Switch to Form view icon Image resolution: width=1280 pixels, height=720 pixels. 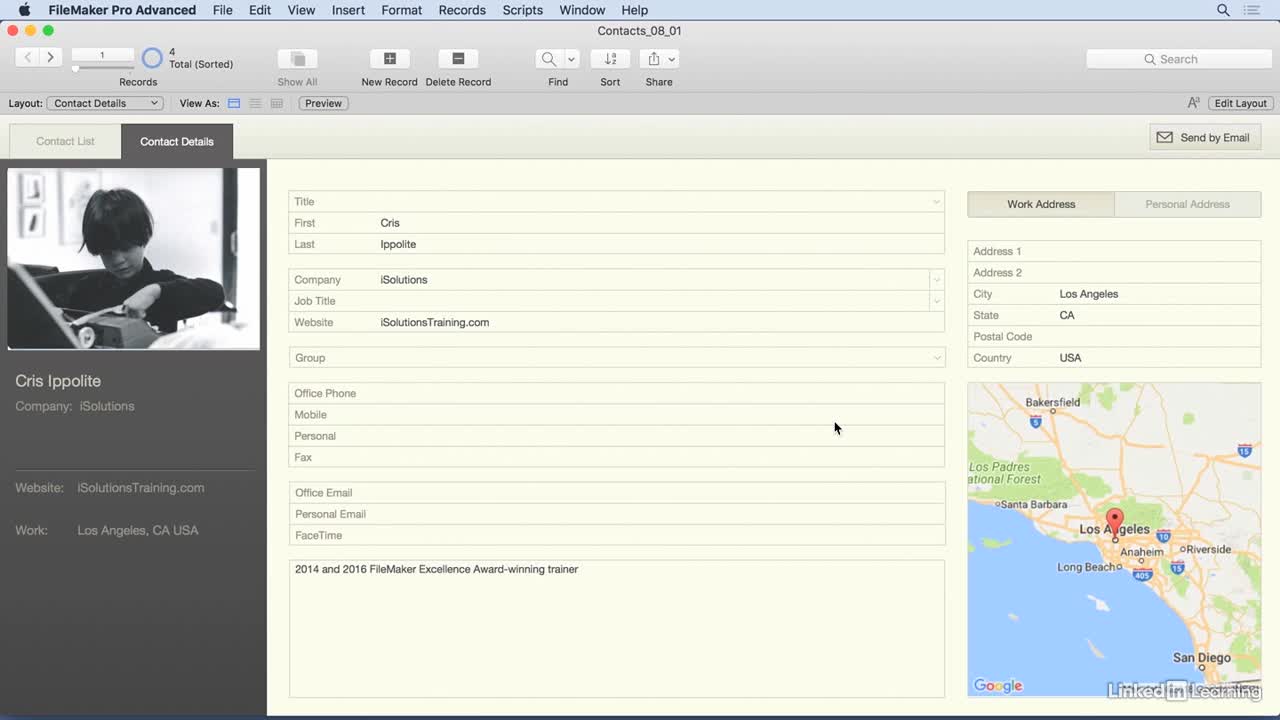pyautogui.click(x=234, y=103)
